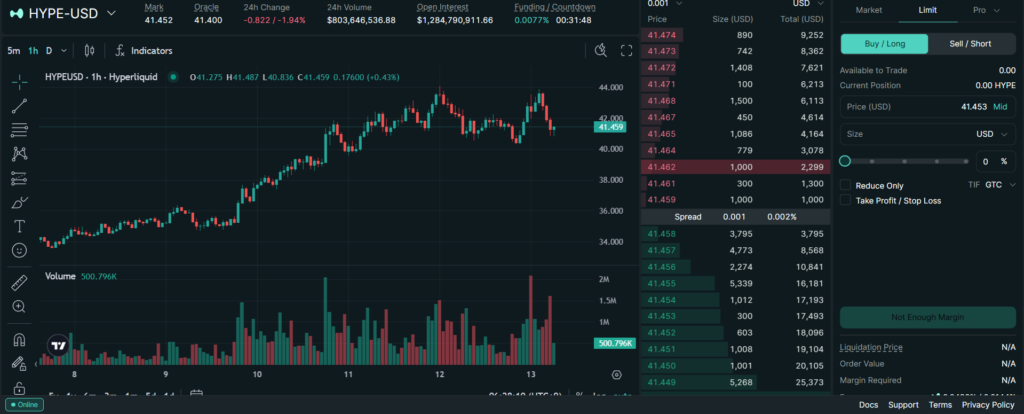Toggle the green indicator dot beside Hyperliquid

click(x=173, y=77)
